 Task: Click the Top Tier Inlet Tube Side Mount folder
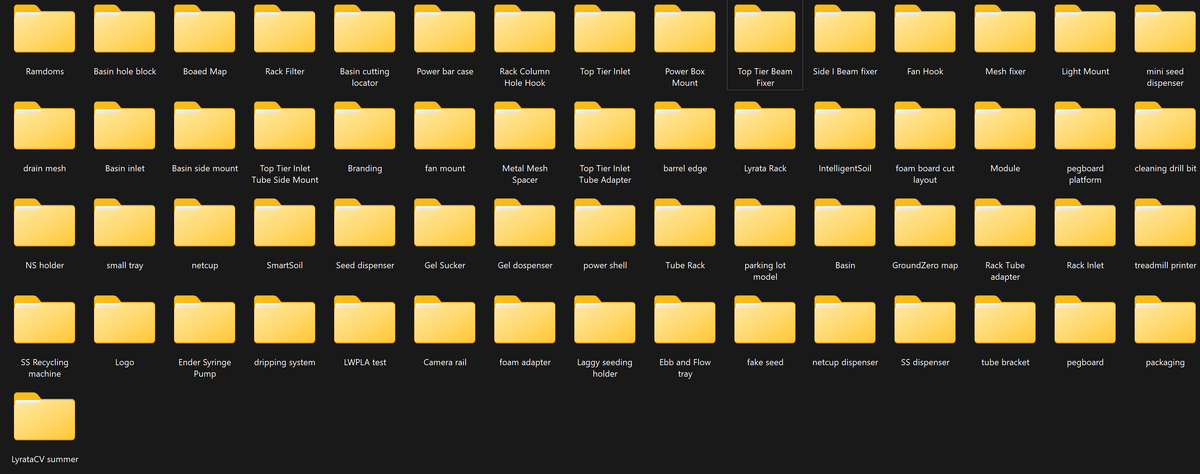(x=285, y=125)
